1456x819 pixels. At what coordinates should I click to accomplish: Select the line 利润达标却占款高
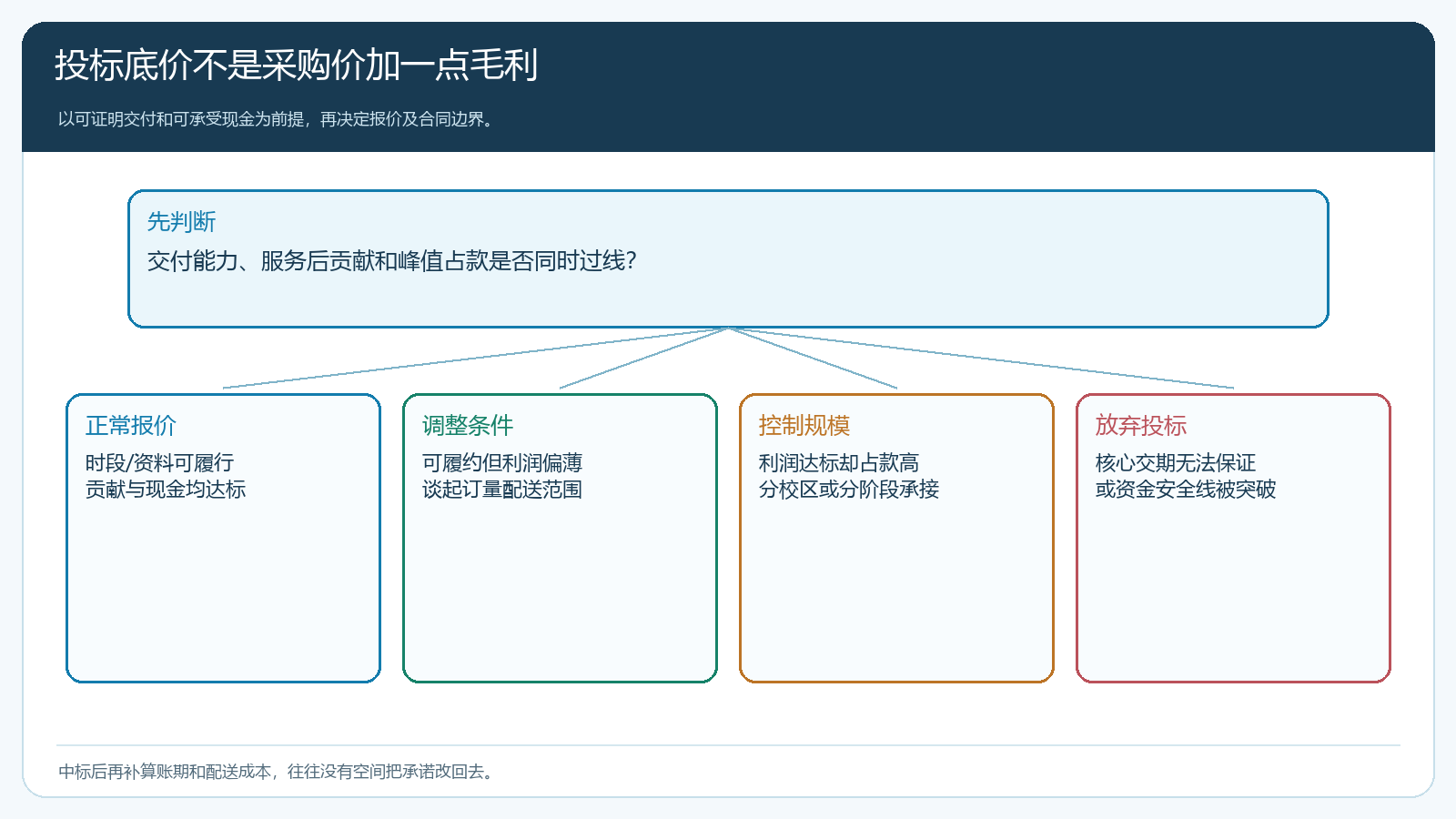[x=839, y=463]
